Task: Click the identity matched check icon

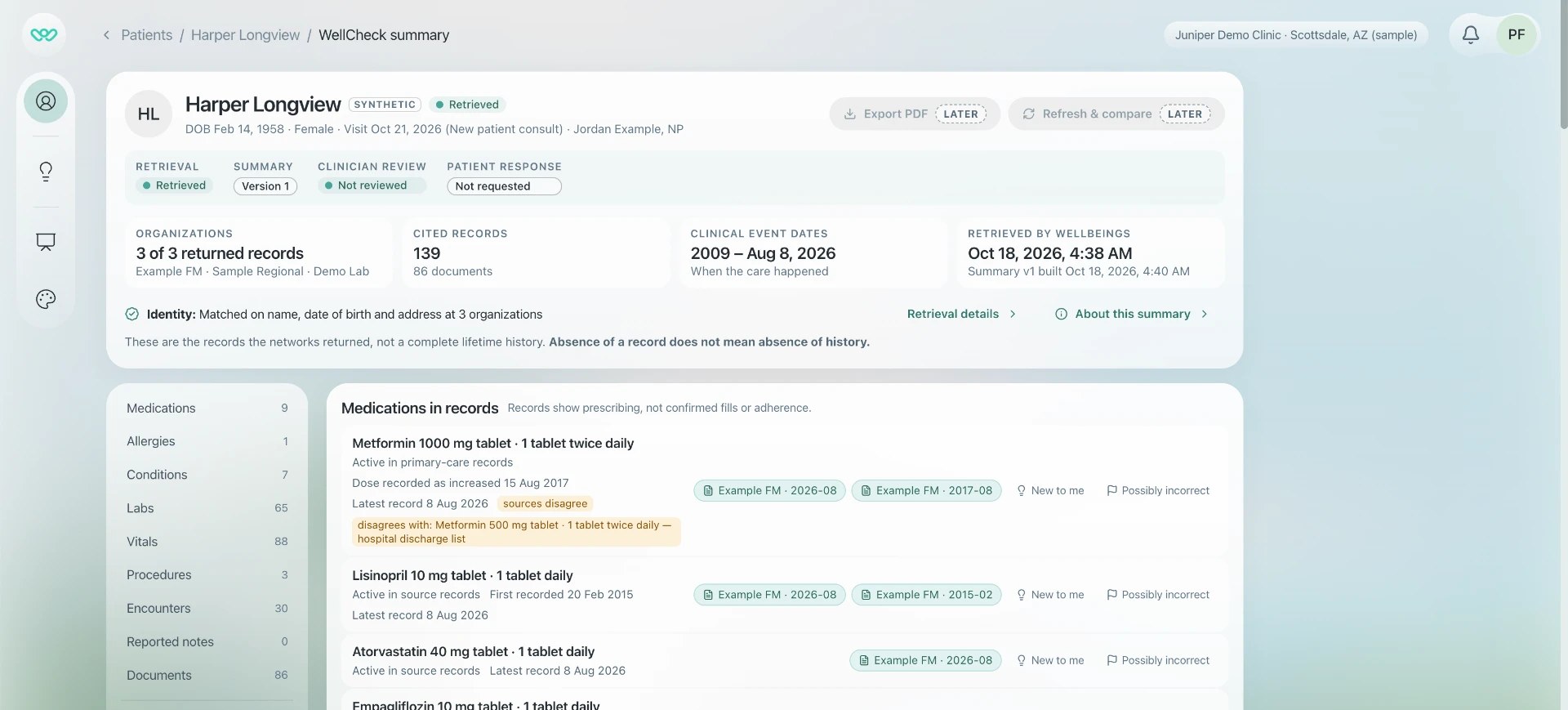Action: tap(132, 314)
